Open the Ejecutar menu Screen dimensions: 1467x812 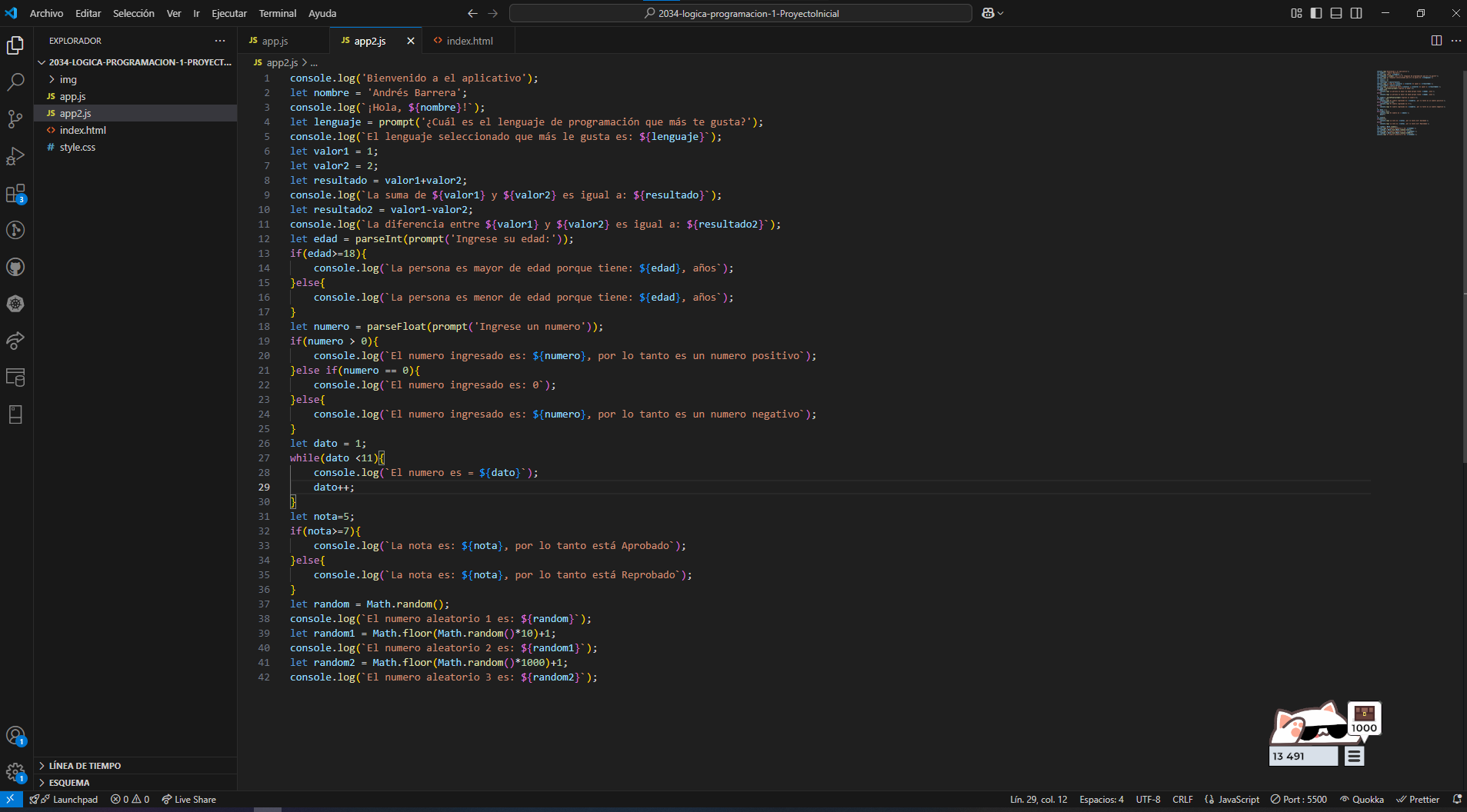(x=229, y=13)
